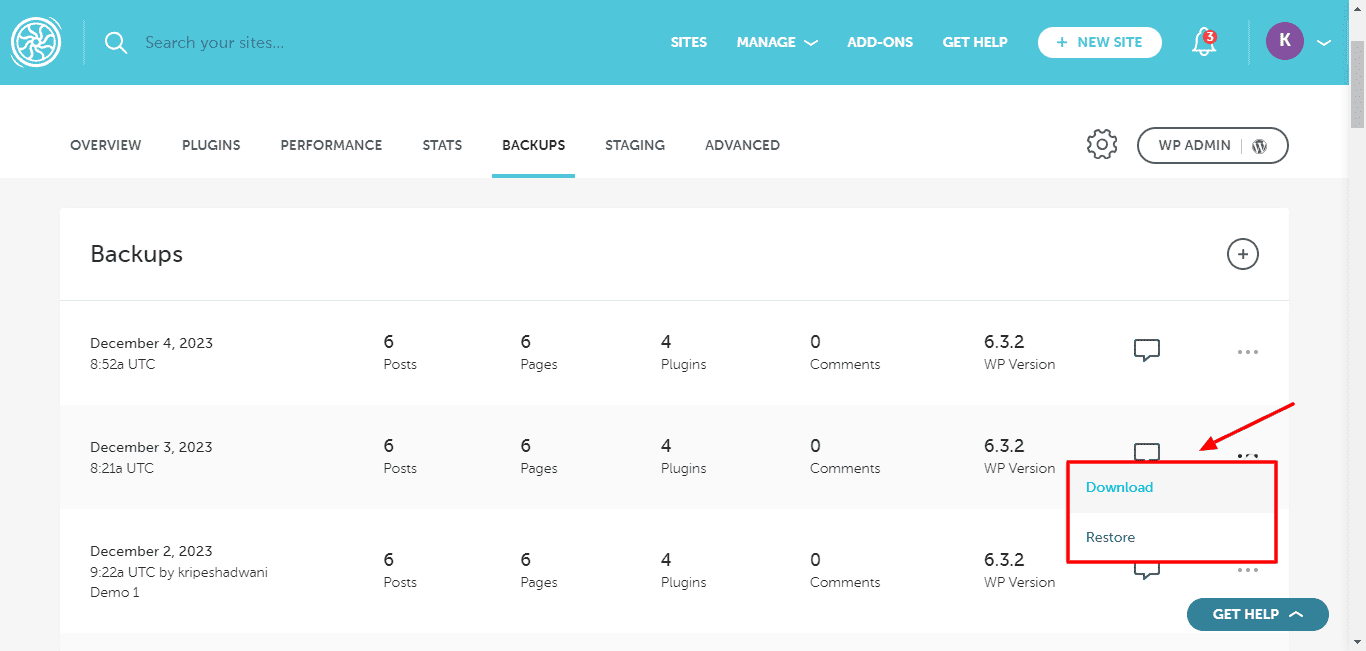This screenshot has width=1366, height=651.
Task: Select Restore from the backup menu
Action: (1110, 537)
